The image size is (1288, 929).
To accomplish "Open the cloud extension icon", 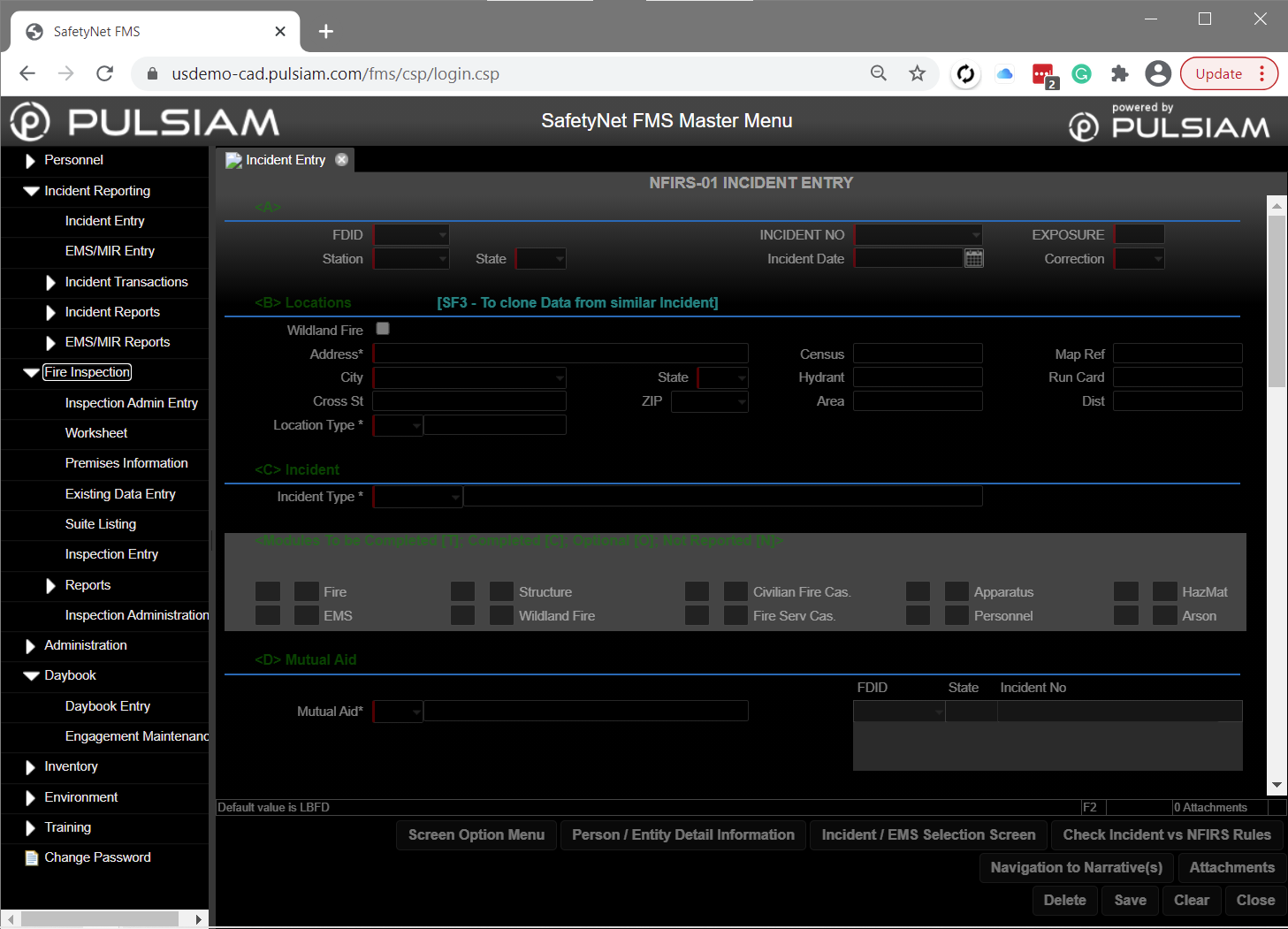I will tap(1004, 73).
